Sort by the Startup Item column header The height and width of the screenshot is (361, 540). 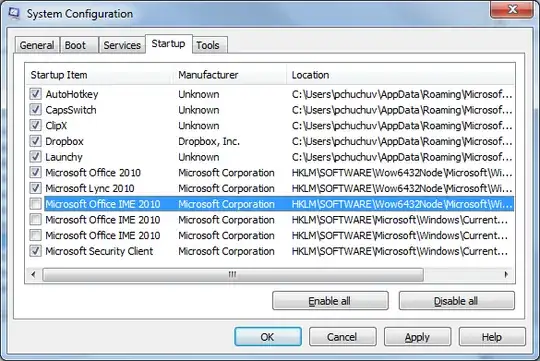pyautogui.click(x=99, y=75)
